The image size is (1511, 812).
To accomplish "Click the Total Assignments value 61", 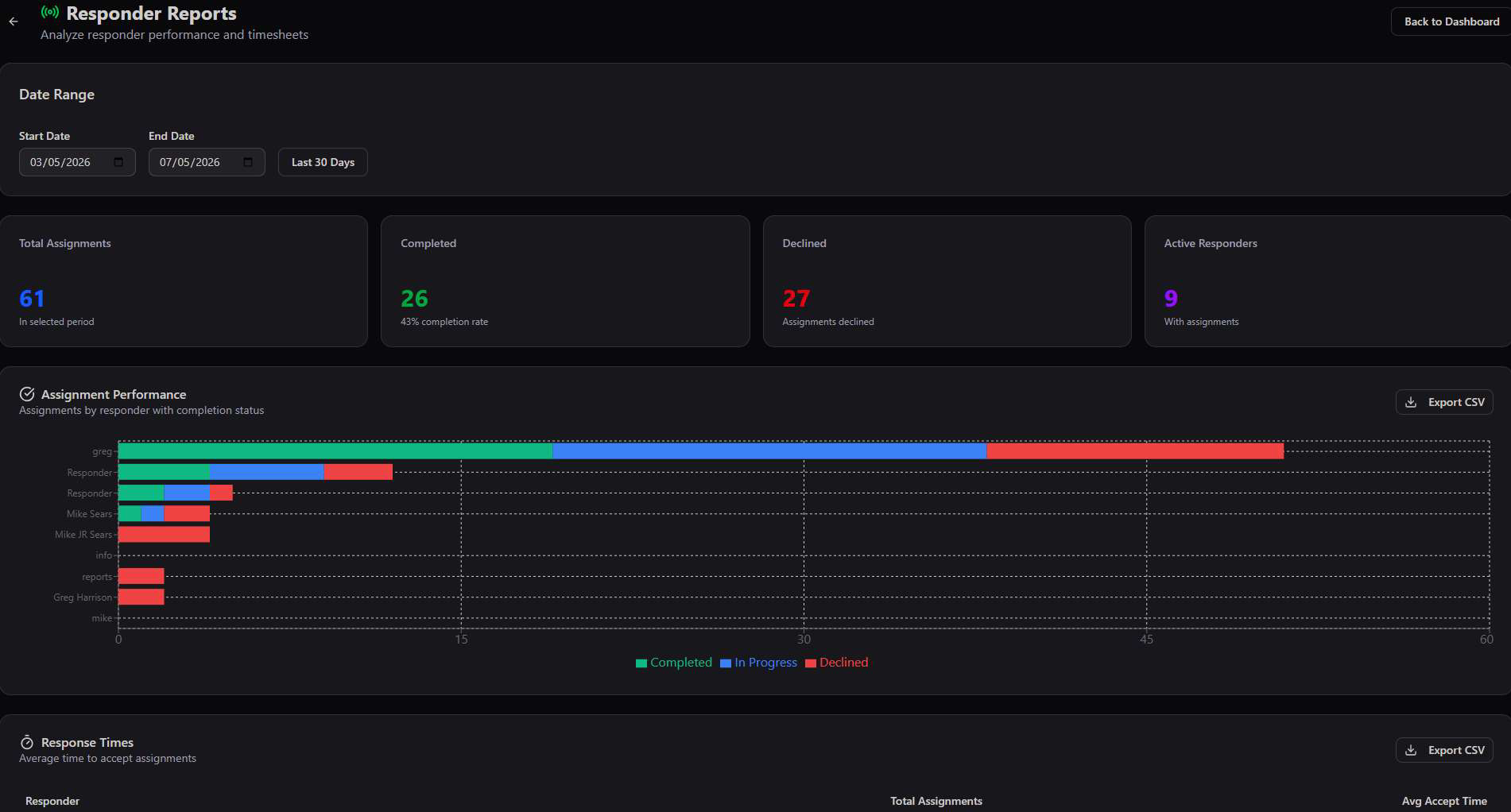I will (32, 299).
